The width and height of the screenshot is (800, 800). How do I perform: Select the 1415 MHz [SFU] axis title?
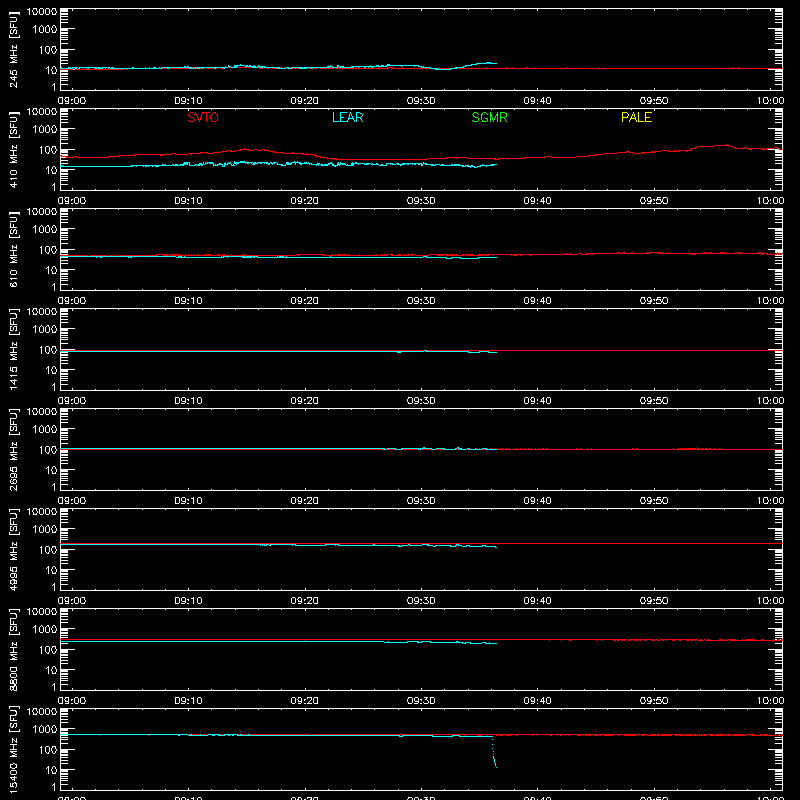click(13, 349)
